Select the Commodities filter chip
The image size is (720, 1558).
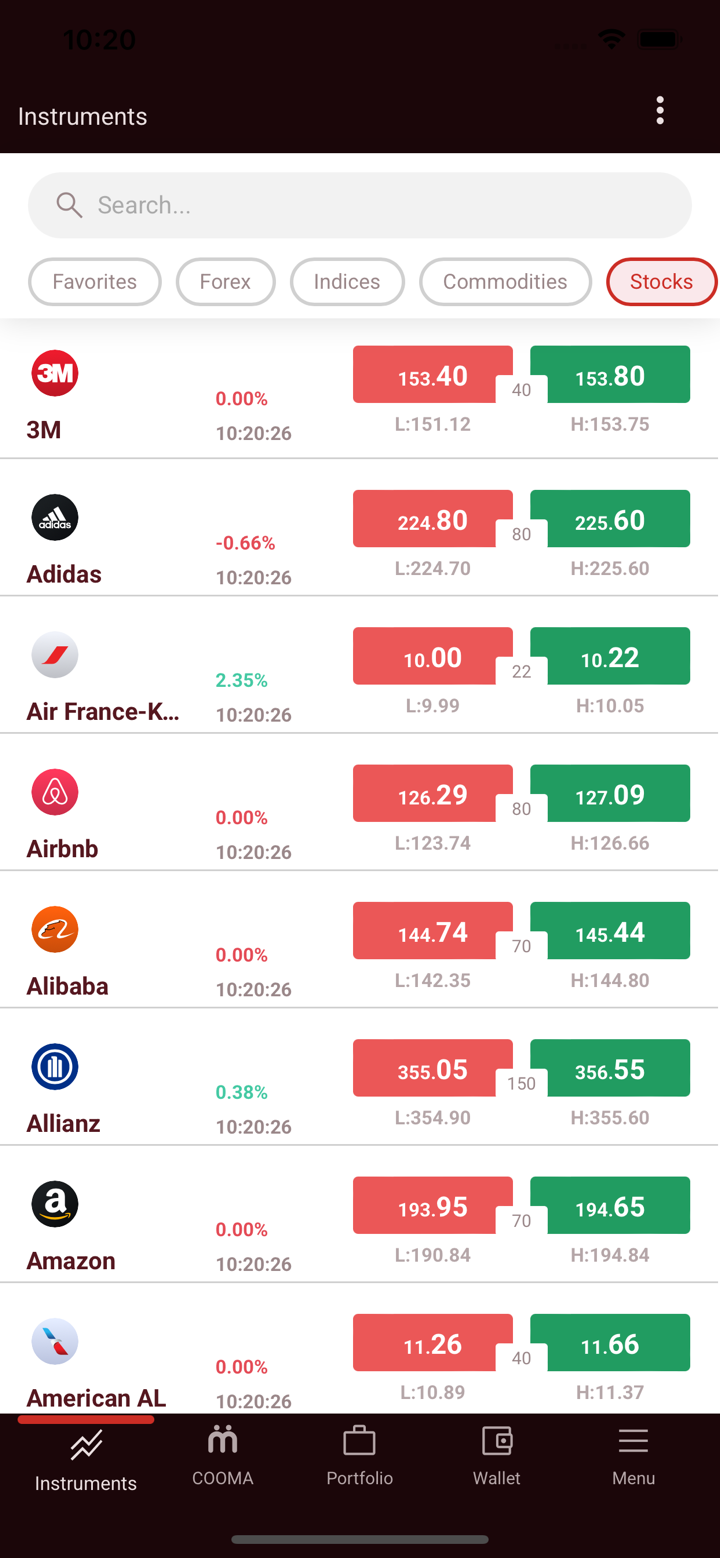click(505, 282)
